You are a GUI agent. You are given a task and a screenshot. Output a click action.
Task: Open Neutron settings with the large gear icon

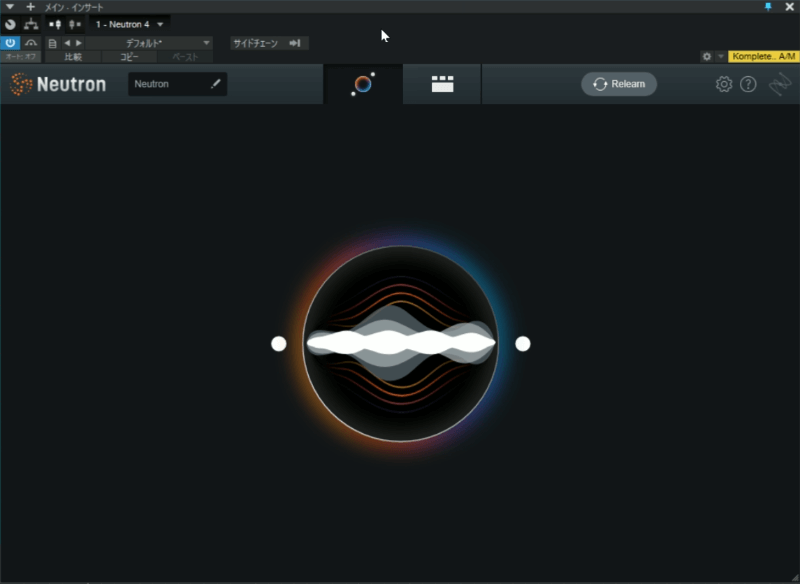723,84
